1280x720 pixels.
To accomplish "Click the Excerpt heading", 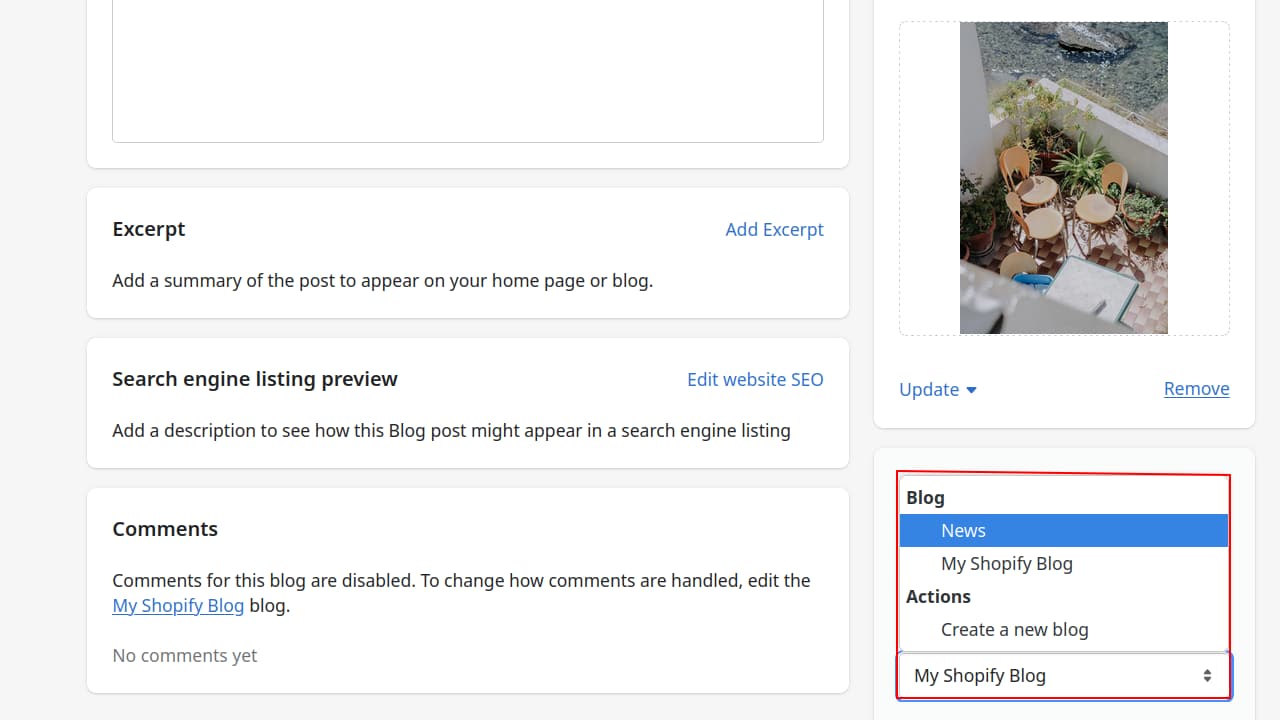I will tap(149, 229).
